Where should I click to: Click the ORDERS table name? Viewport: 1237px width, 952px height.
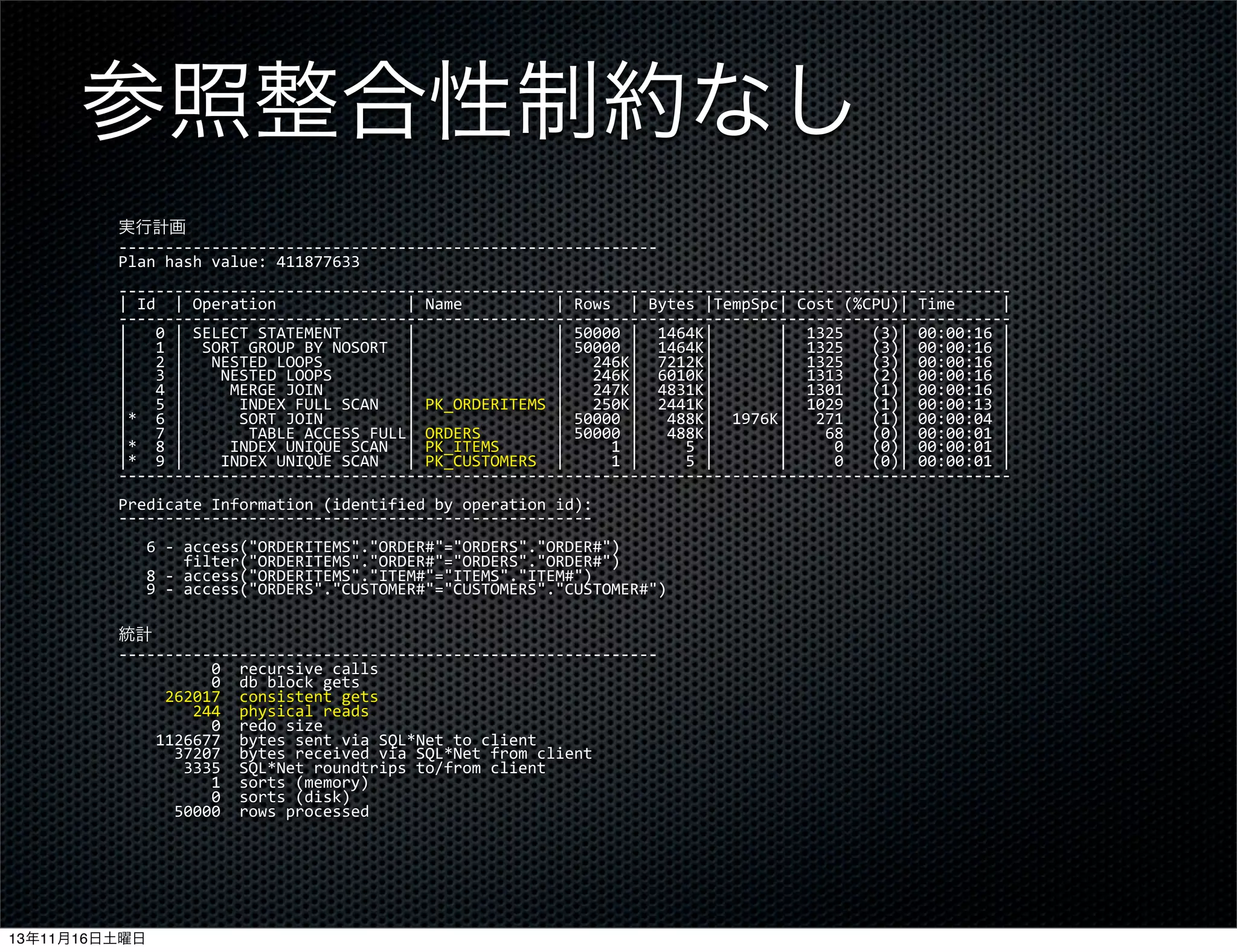(453, 433)
